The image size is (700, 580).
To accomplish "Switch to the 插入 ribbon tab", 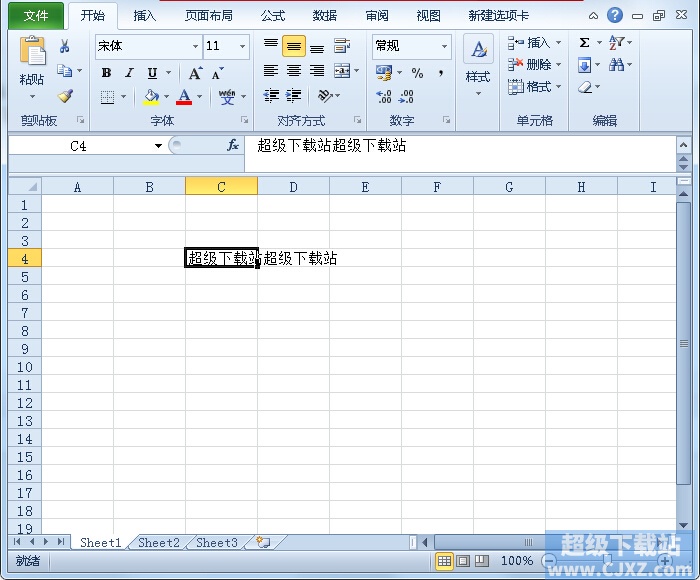I will click(x=145, y=16).
